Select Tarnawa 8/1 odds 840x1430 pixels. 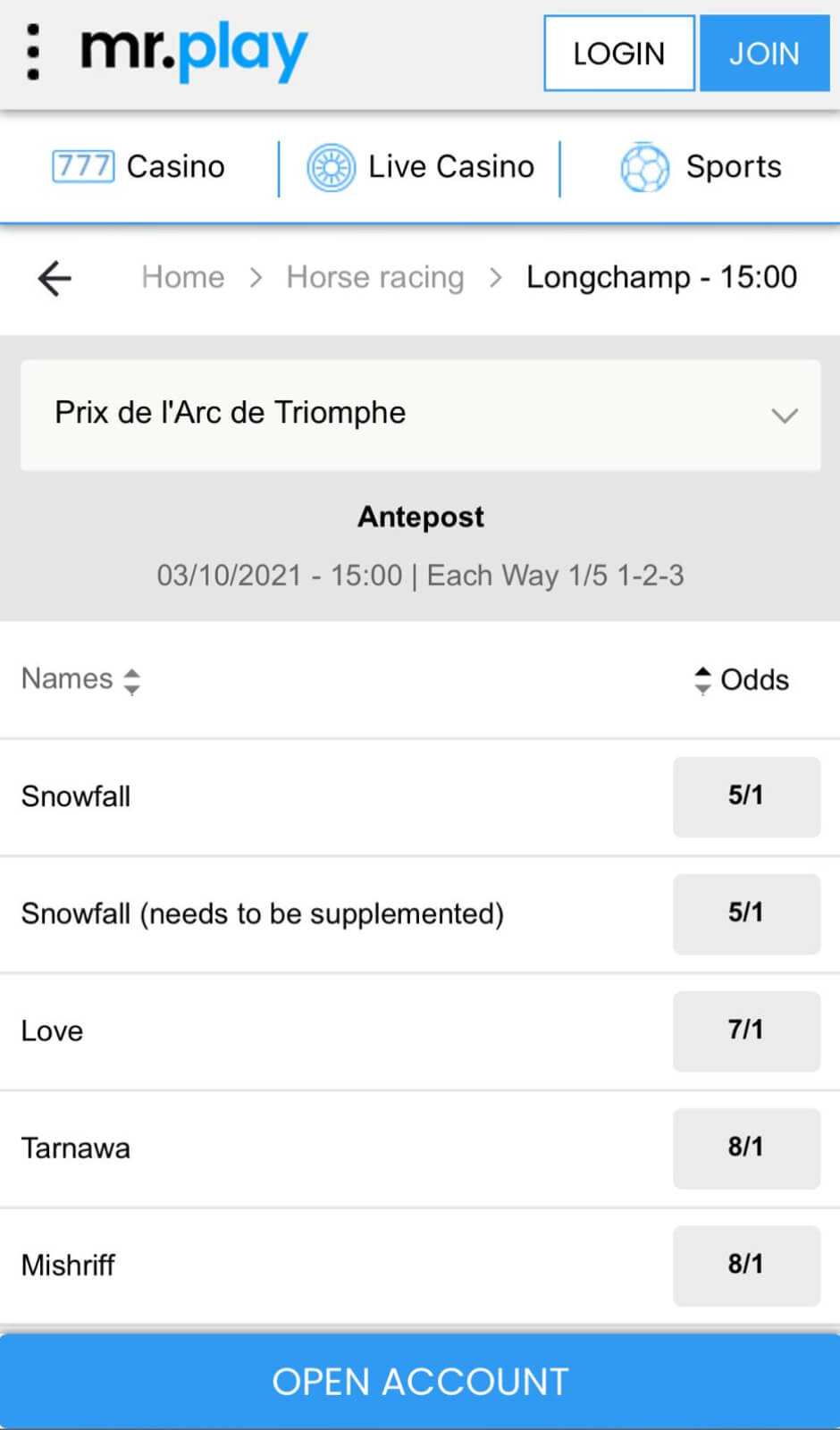[745, 1148]
